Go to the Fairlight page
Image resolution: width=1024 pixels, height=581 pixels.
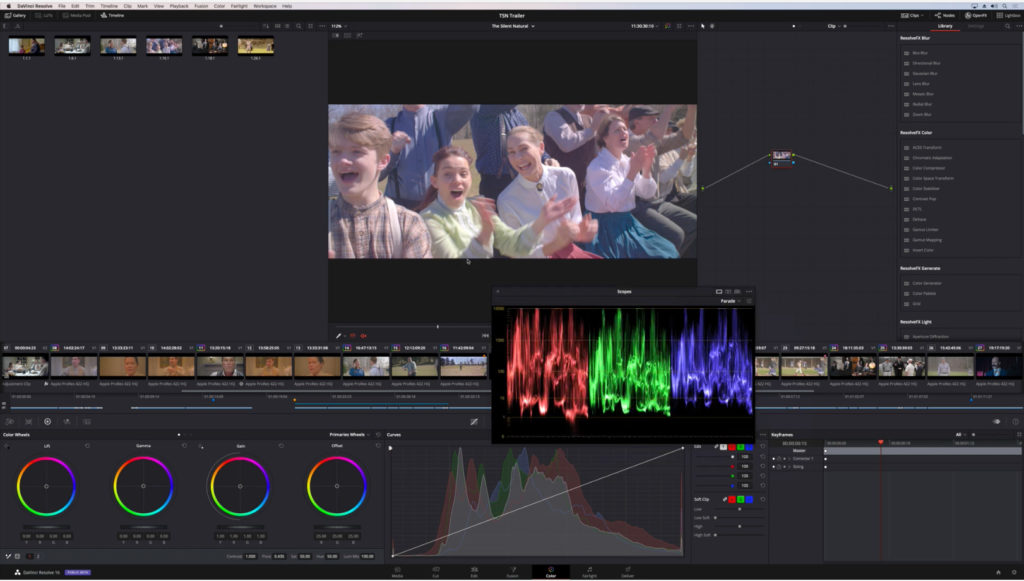(589, 572)
